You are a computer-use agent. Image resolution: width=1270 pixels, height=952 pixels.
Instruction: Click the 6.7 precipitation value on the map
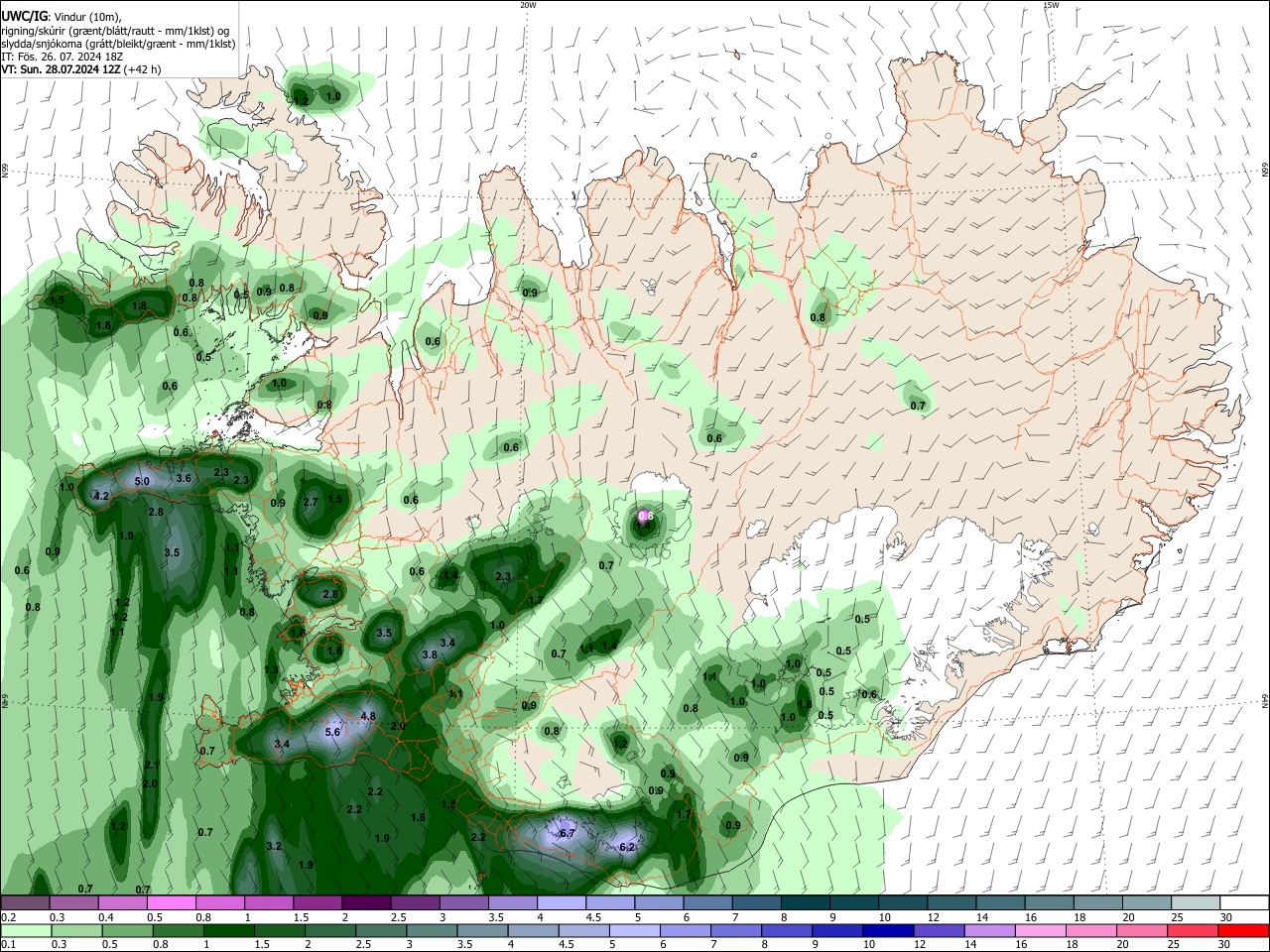[x=568, y=834]
